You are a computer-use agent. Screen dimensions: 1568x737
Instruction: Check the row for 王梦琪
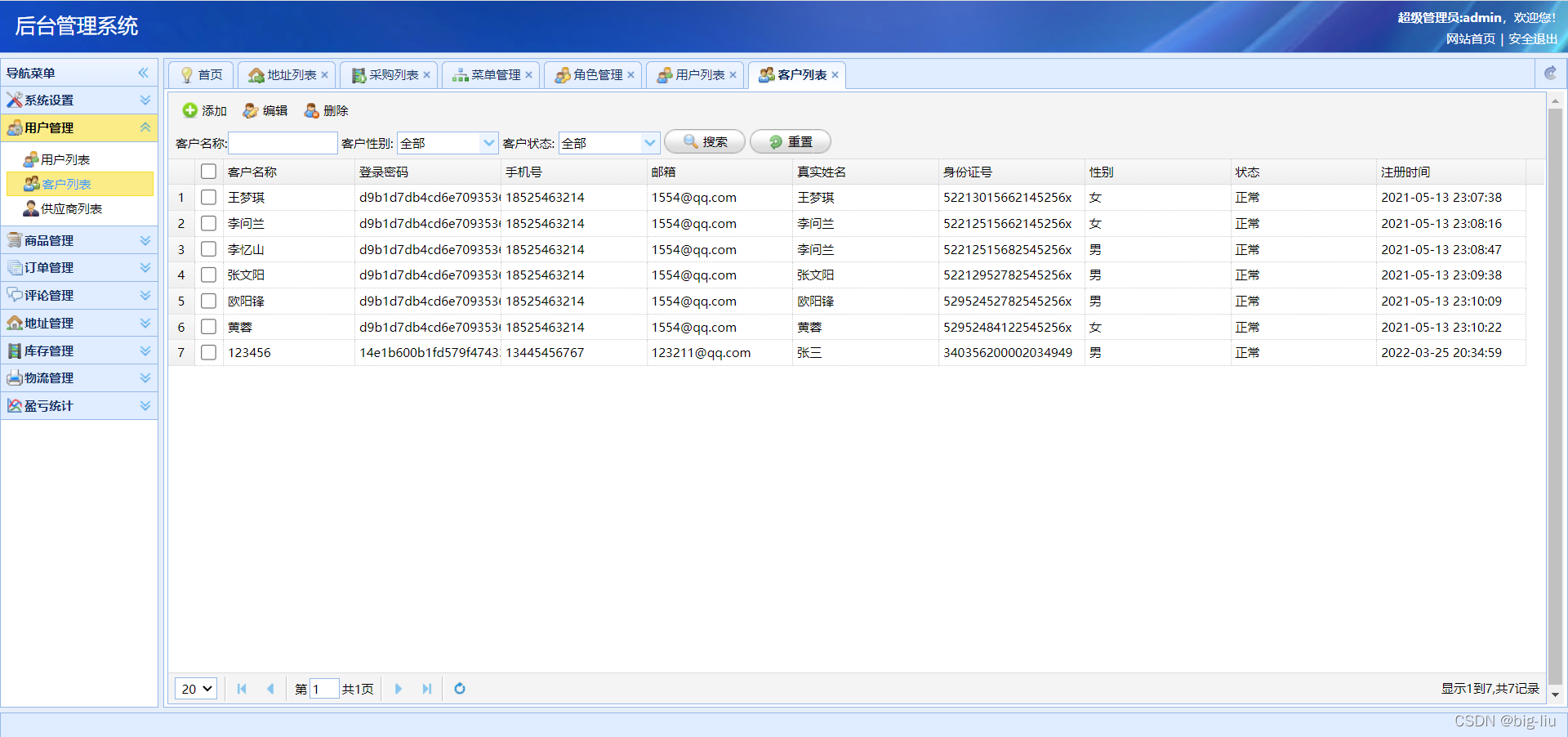208,197
